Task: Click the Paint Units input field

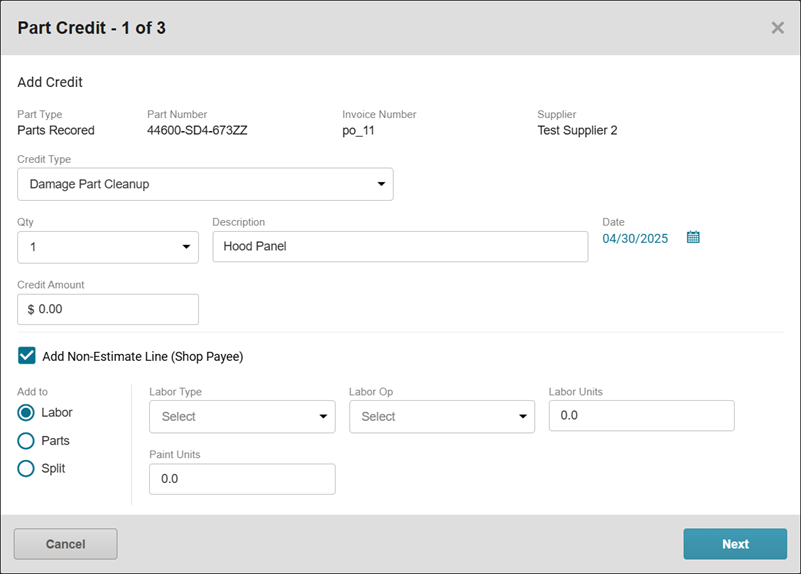Action: pyautogui.click(x=242, y=479)
